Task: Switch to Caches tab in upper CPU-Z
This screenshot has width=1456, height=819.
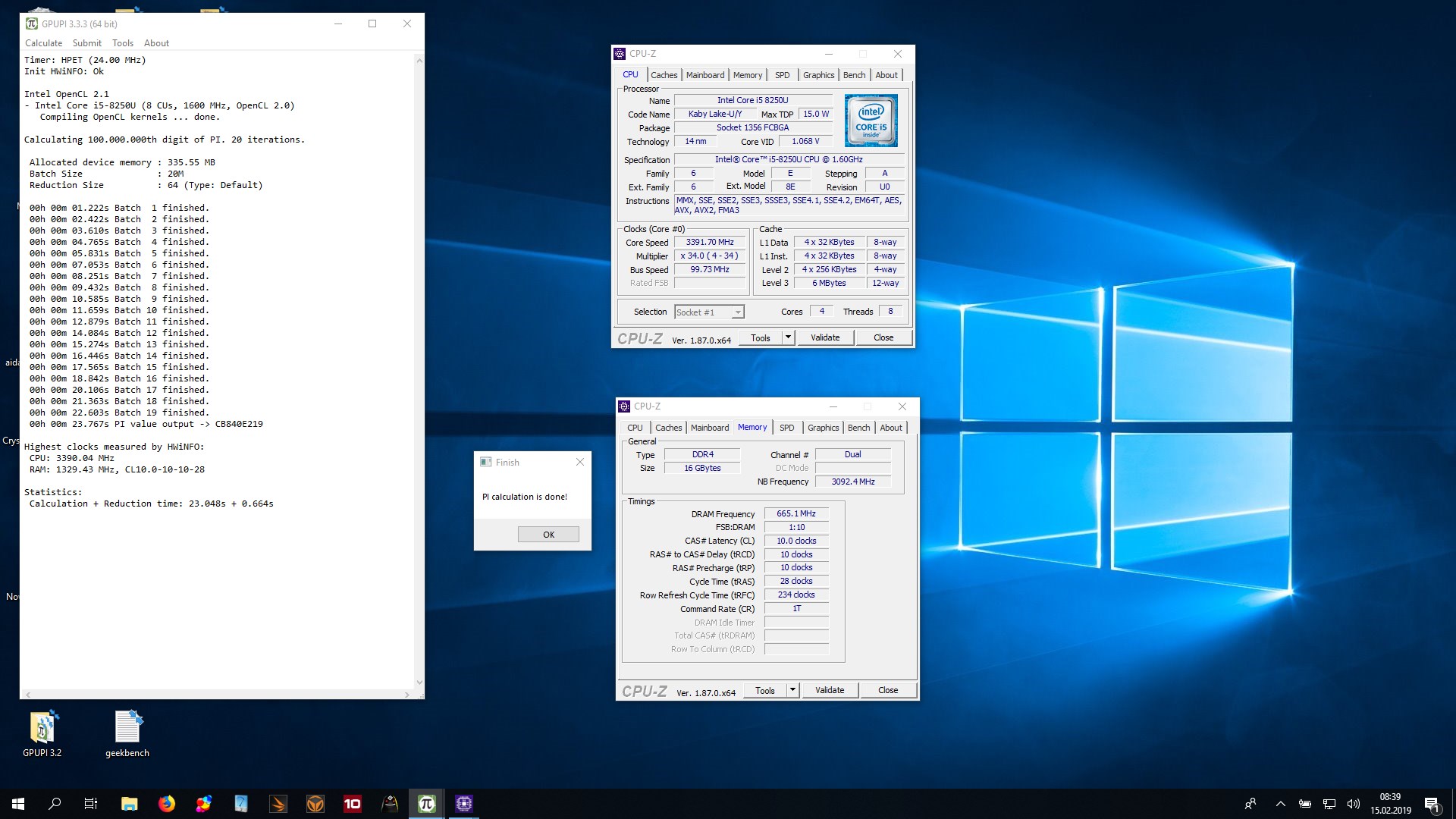Action: click(x=664, y=75)
